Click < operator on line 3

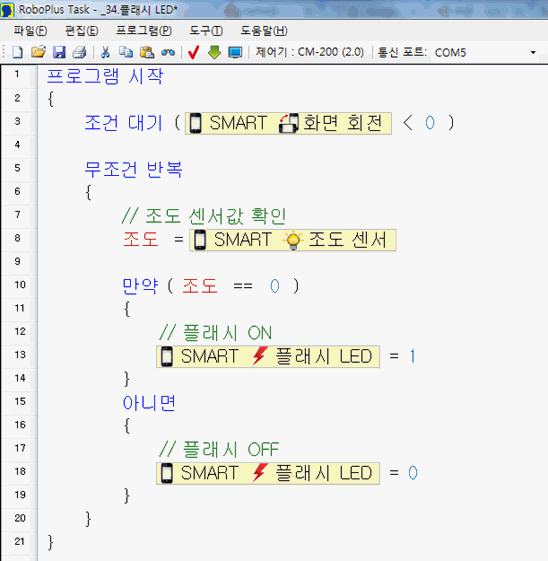[x=407, y=123]
